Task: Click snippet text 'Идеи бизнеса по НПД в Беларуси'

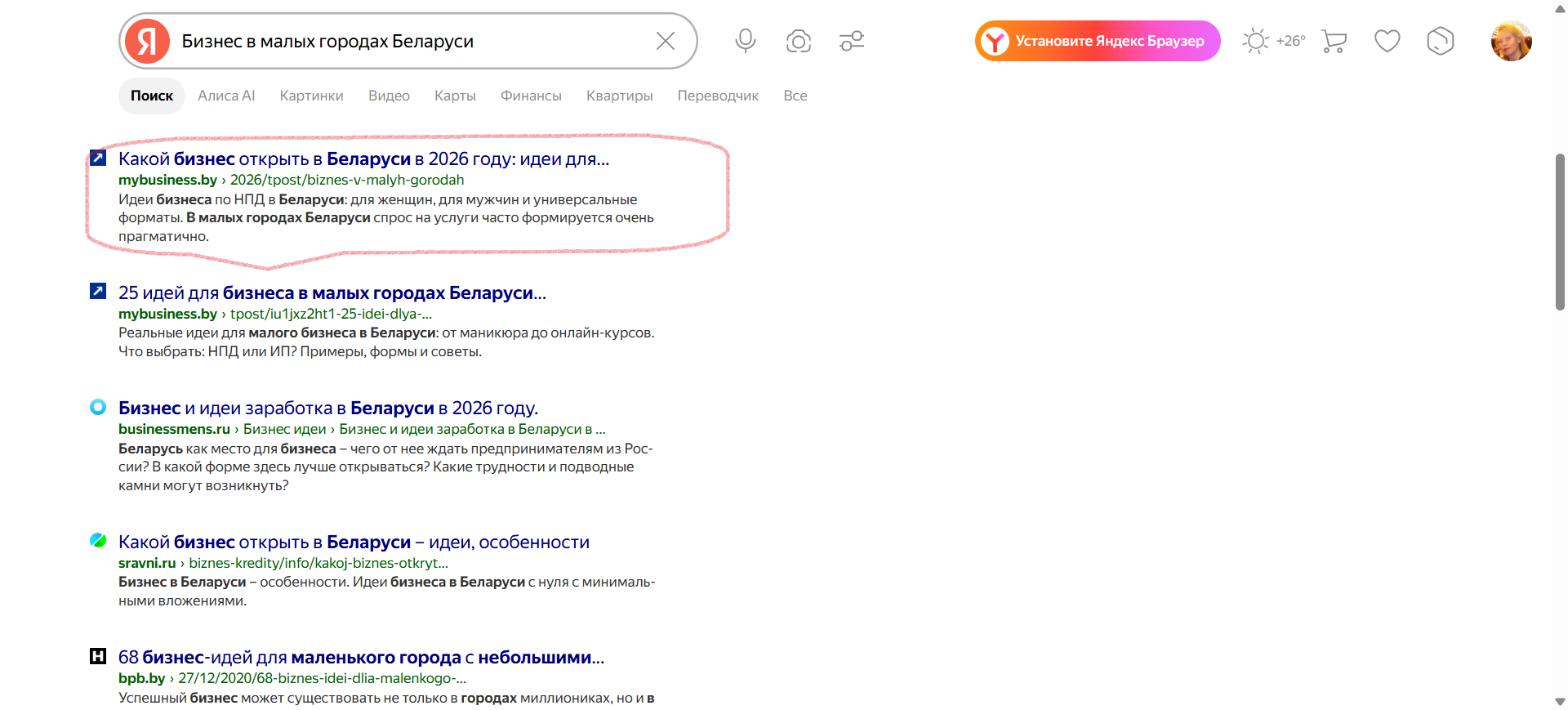Action: pyautogui.click(x=231, y=199)
